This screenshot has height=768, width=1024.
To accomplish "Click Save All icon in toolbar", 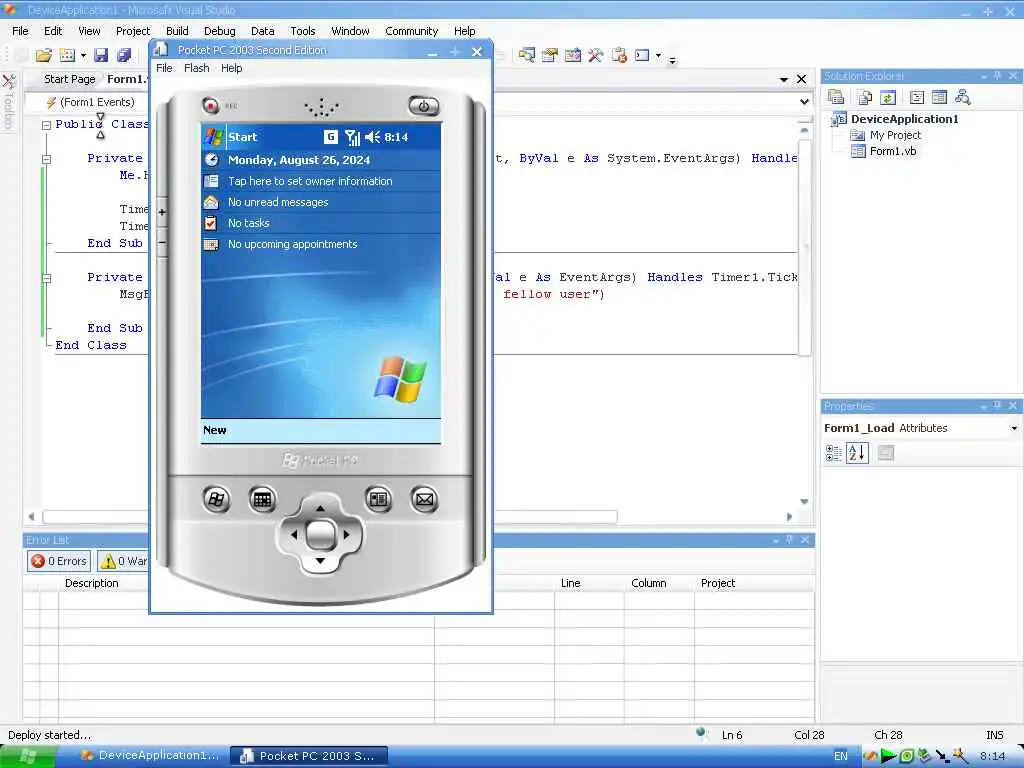I will tap(123, 56).
